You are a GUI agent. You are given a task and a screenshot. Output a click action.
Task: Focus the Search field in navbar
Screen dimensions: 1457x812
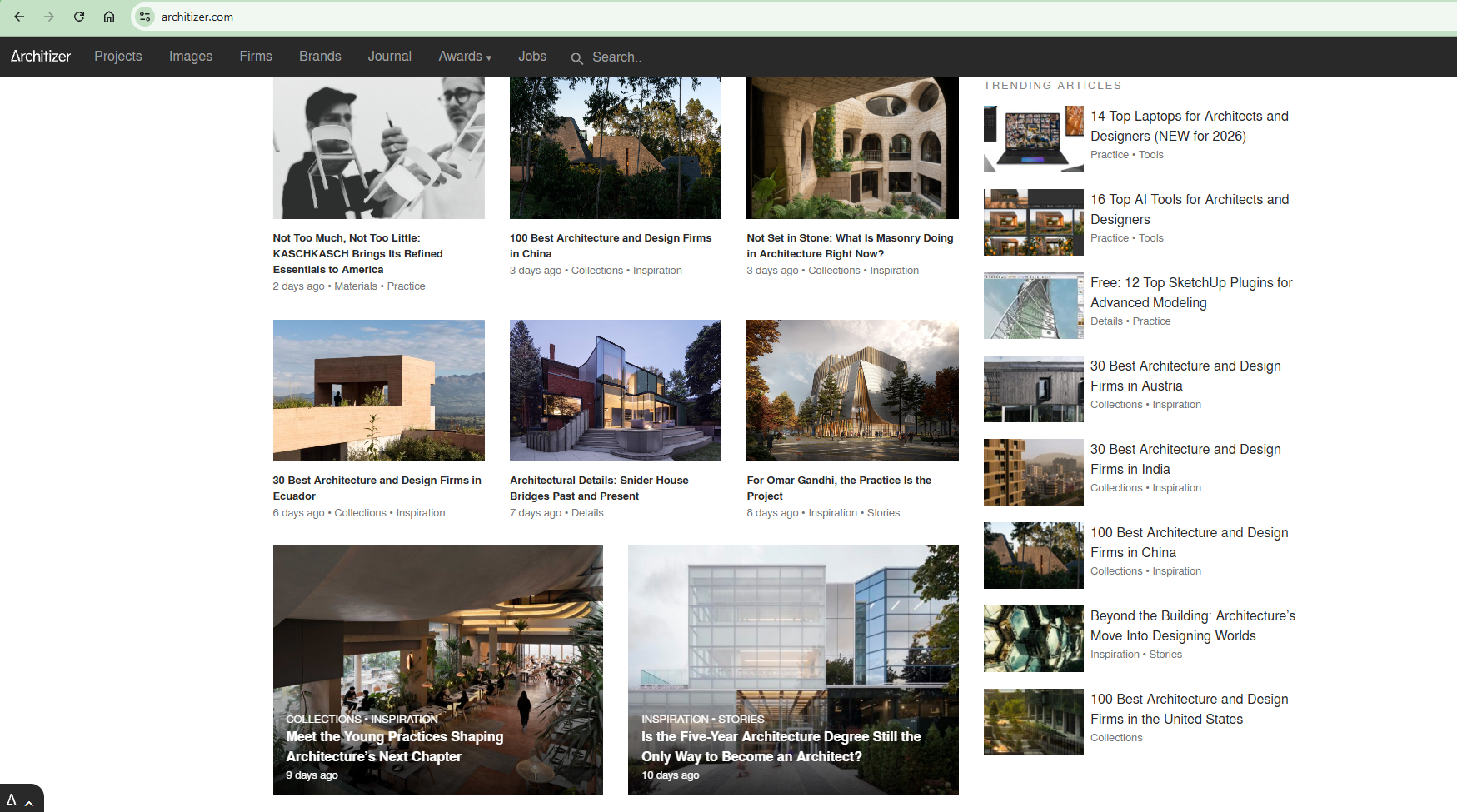[617, 57]
